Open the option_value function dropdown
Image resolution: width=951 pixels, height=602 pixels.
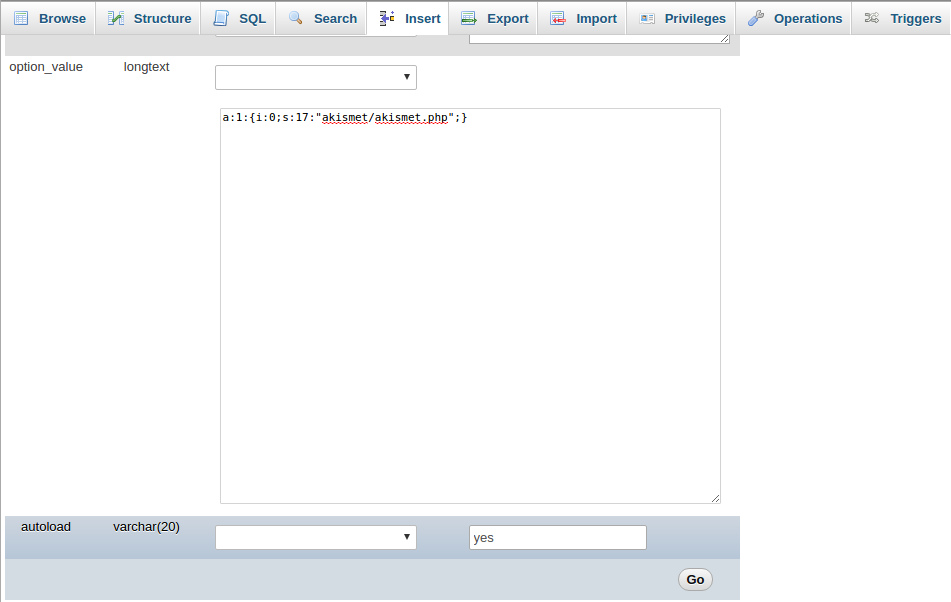(315, 77)
